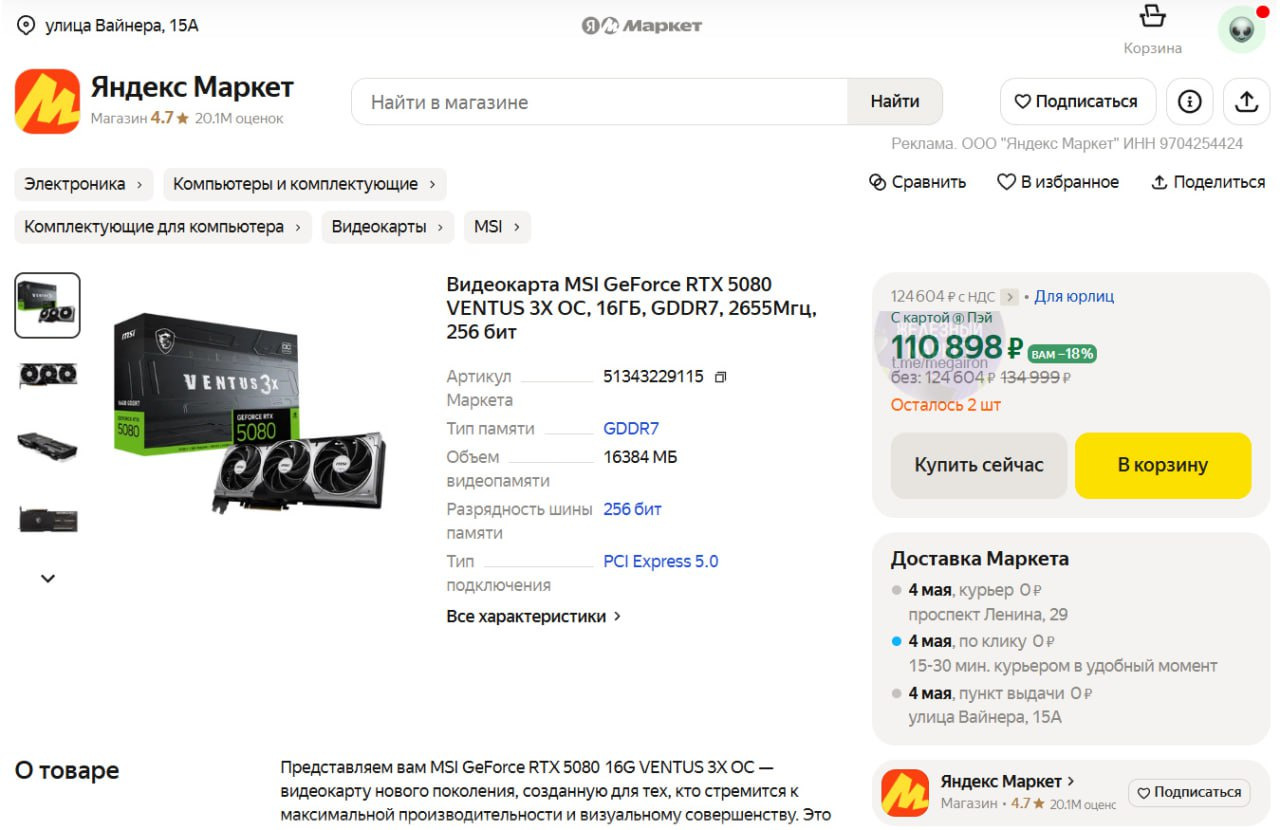
Task: Click the Yandex Market store logo
Action: [x=47, y=101]
